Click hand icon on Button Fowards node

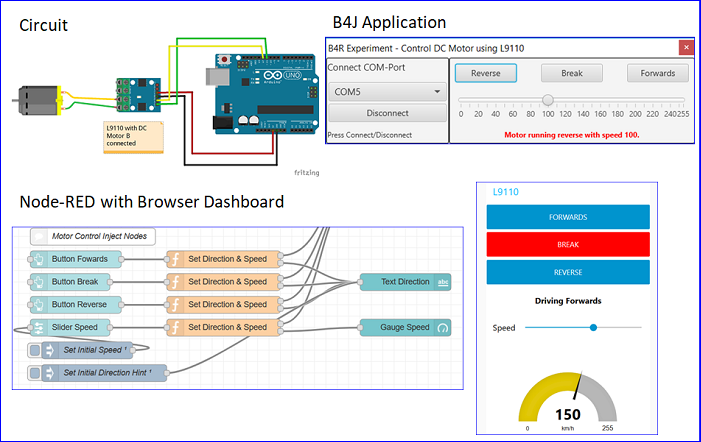point(39,259)
